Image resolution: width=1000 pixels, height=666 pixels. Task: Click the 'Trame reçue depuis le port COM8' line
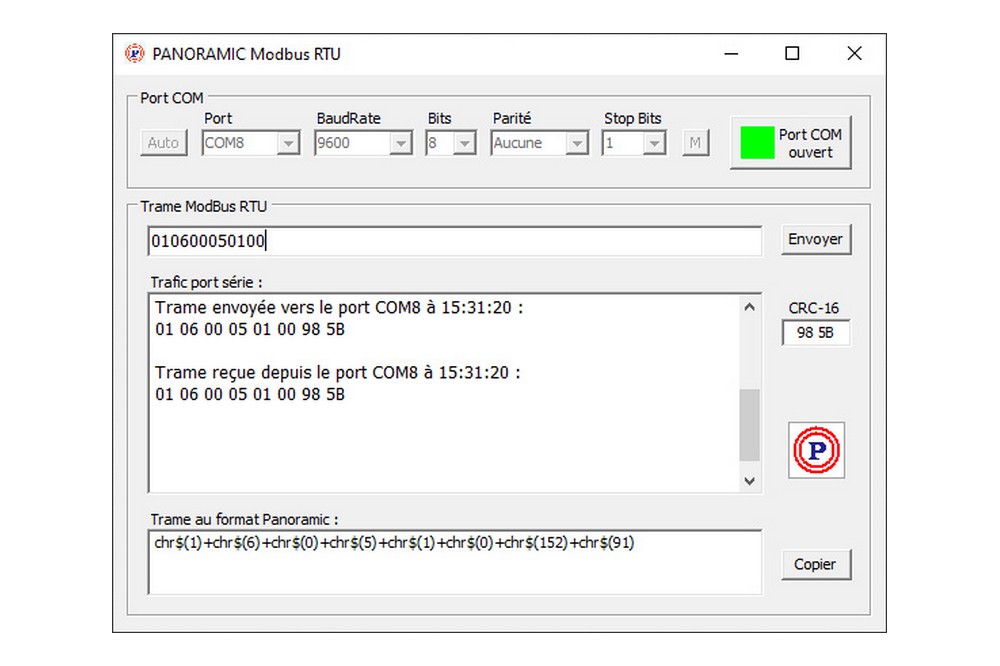click(338, 373)
